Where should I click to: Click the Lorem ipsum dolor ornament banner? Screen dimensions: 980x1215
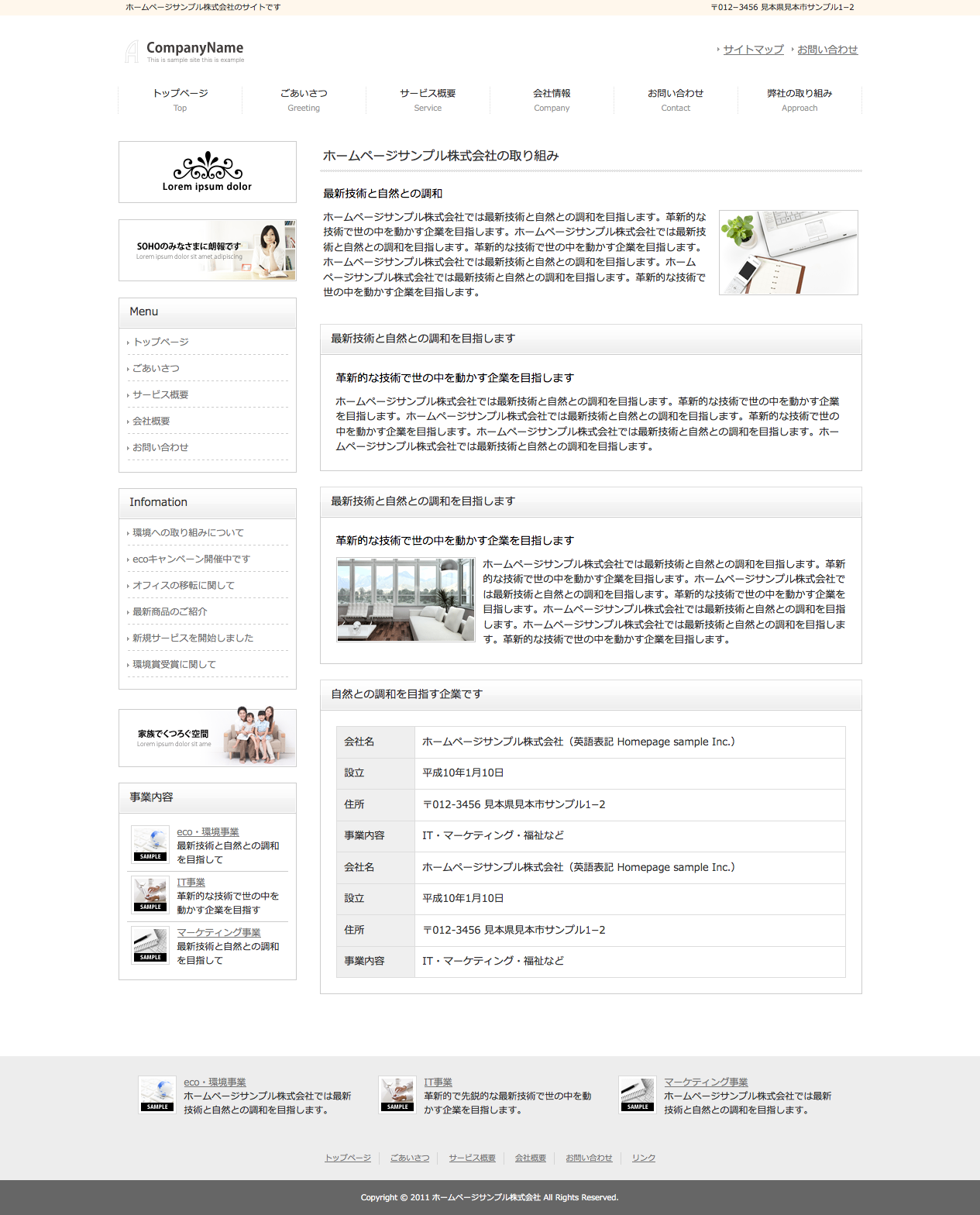point(208,172)
